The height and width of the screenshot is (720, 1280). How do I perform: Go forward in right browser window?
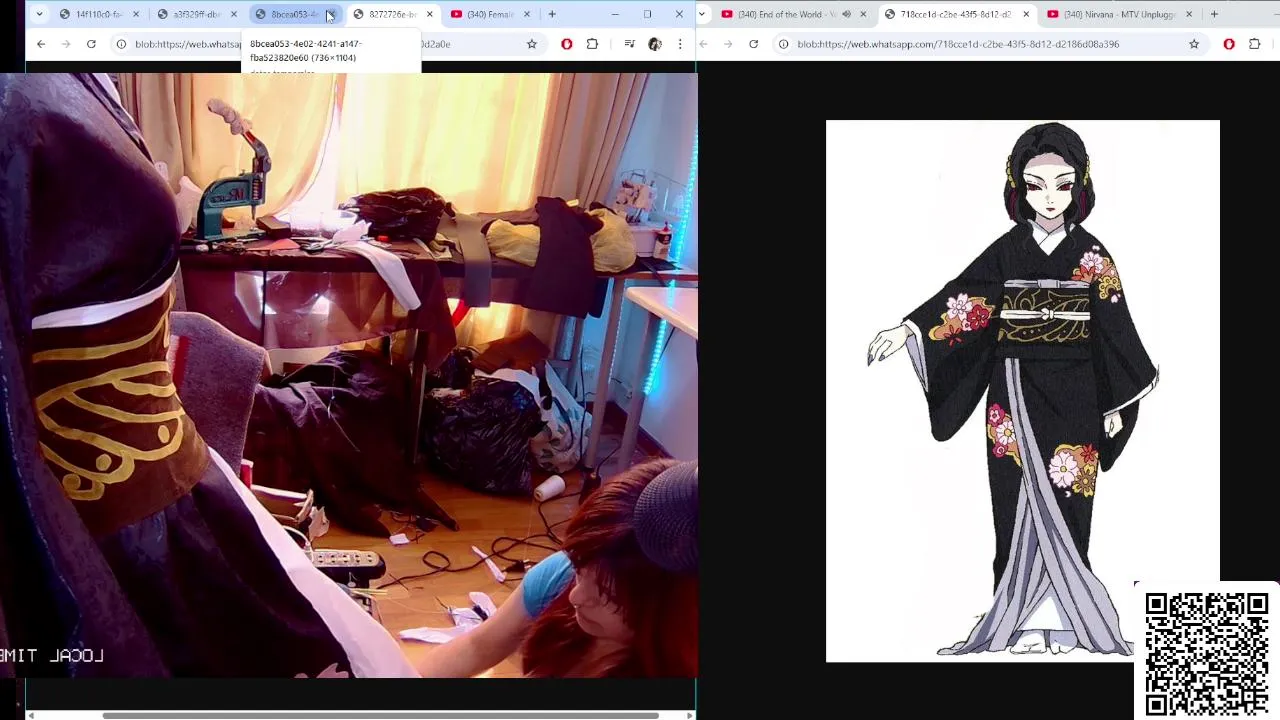pos(728,44)
